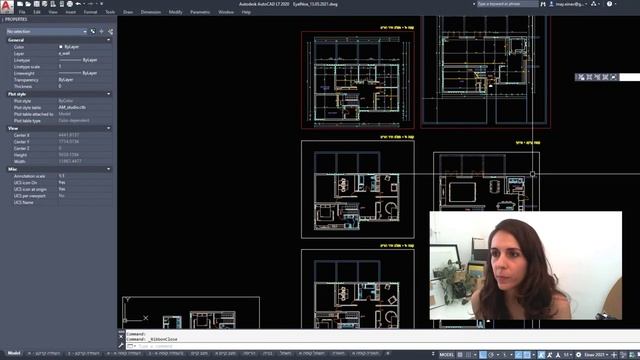Click the search binoculars icon

pyautogui.click(x=543, y=4)
